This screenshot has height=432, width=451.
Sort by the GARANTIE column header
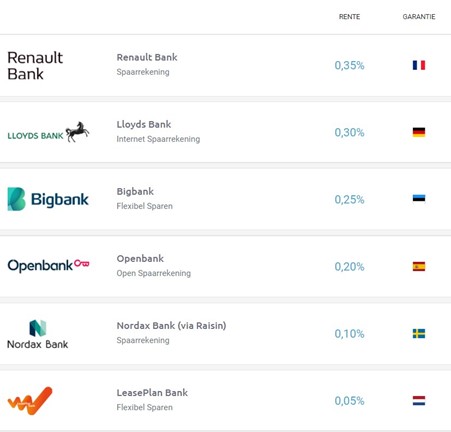coord(419,17)
